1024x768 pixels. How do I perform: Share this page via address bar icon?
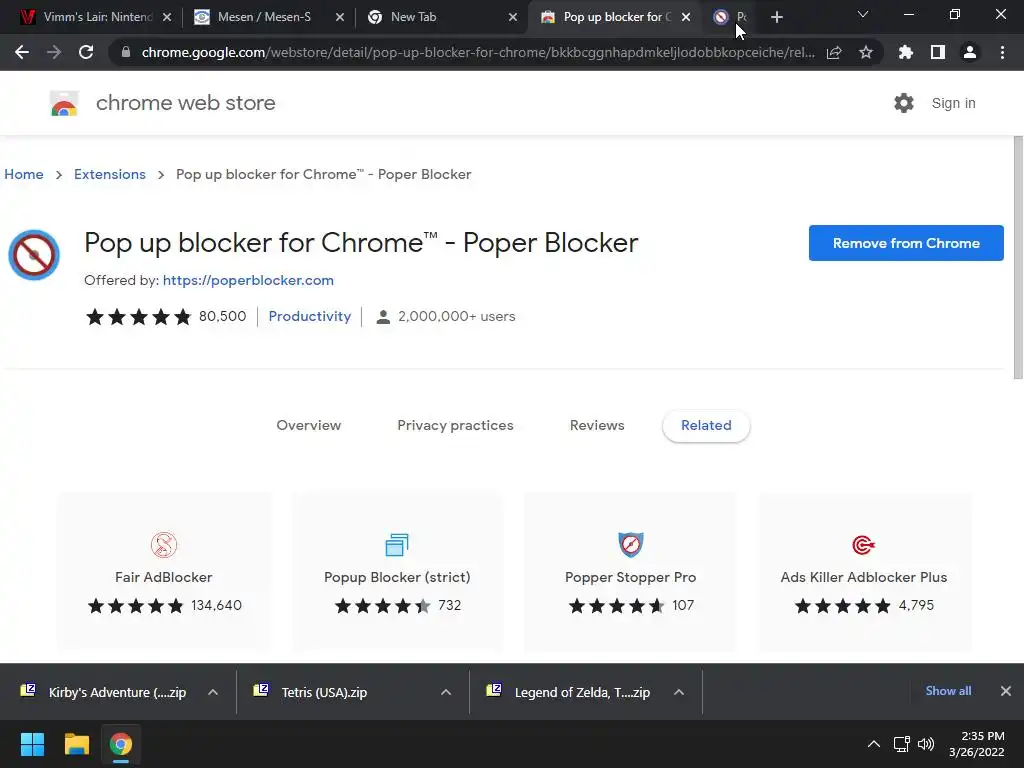pos(834,52)
